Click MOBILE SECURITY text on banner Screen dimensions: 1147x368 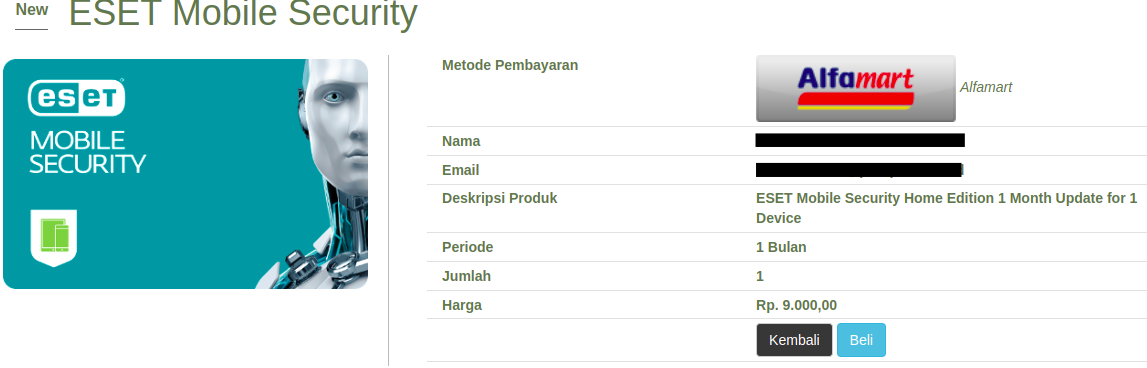88,152
